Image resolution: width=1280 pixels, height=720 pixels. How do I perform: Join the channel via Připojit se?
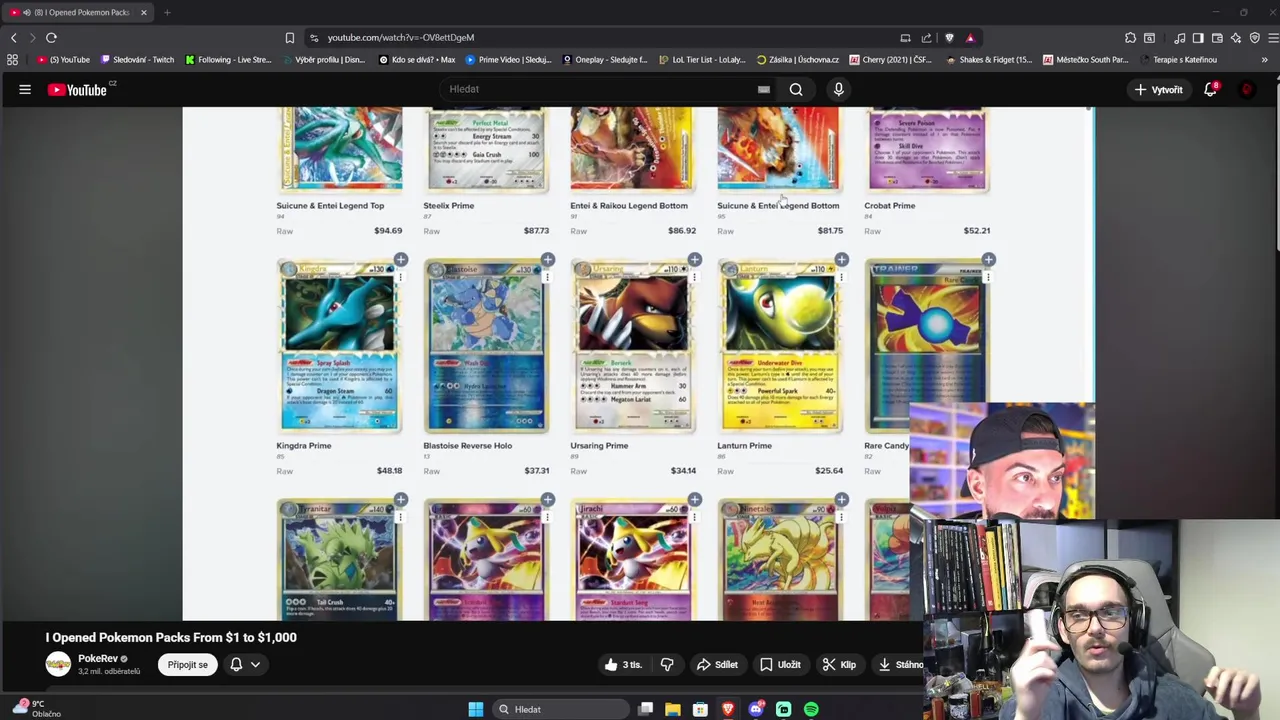coord(188,665)
